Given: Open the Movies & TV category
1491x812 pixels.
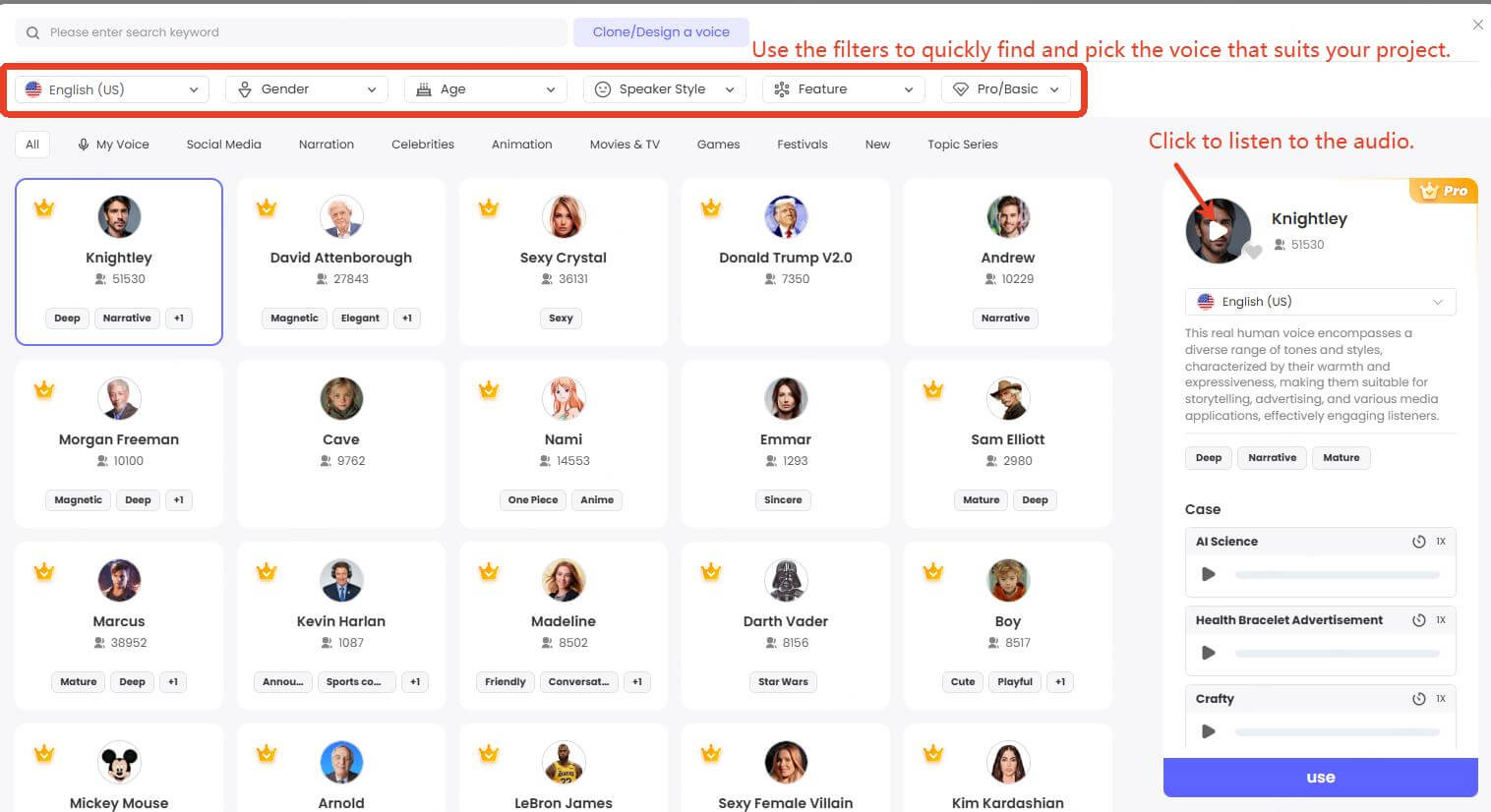Looking at the screenshot, I should coord(624,144).
